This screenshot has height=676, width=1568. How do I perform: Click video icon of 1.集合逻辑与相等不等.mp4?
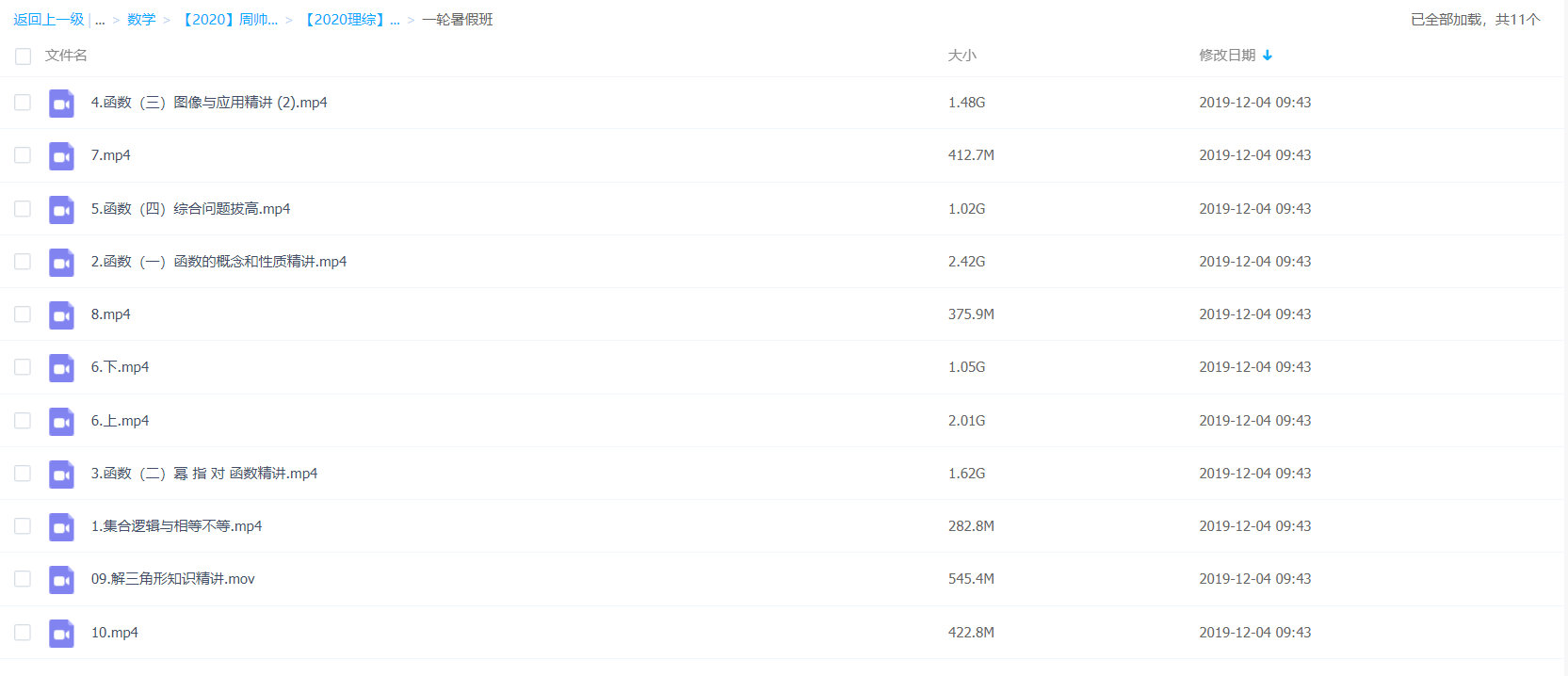pyautogui.click(x=61, y=527)
